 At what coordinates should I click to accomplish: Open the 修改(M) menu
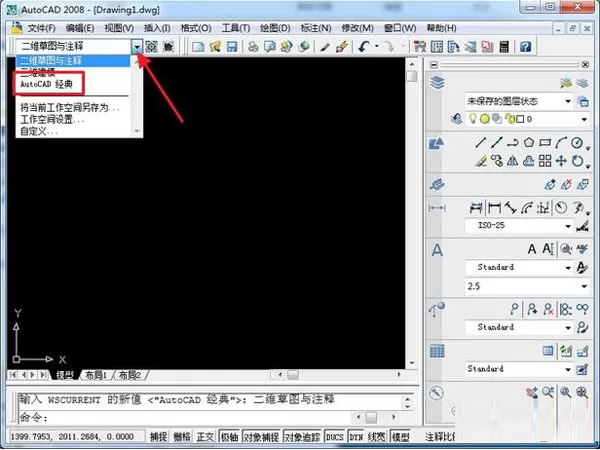coord(357,28)
